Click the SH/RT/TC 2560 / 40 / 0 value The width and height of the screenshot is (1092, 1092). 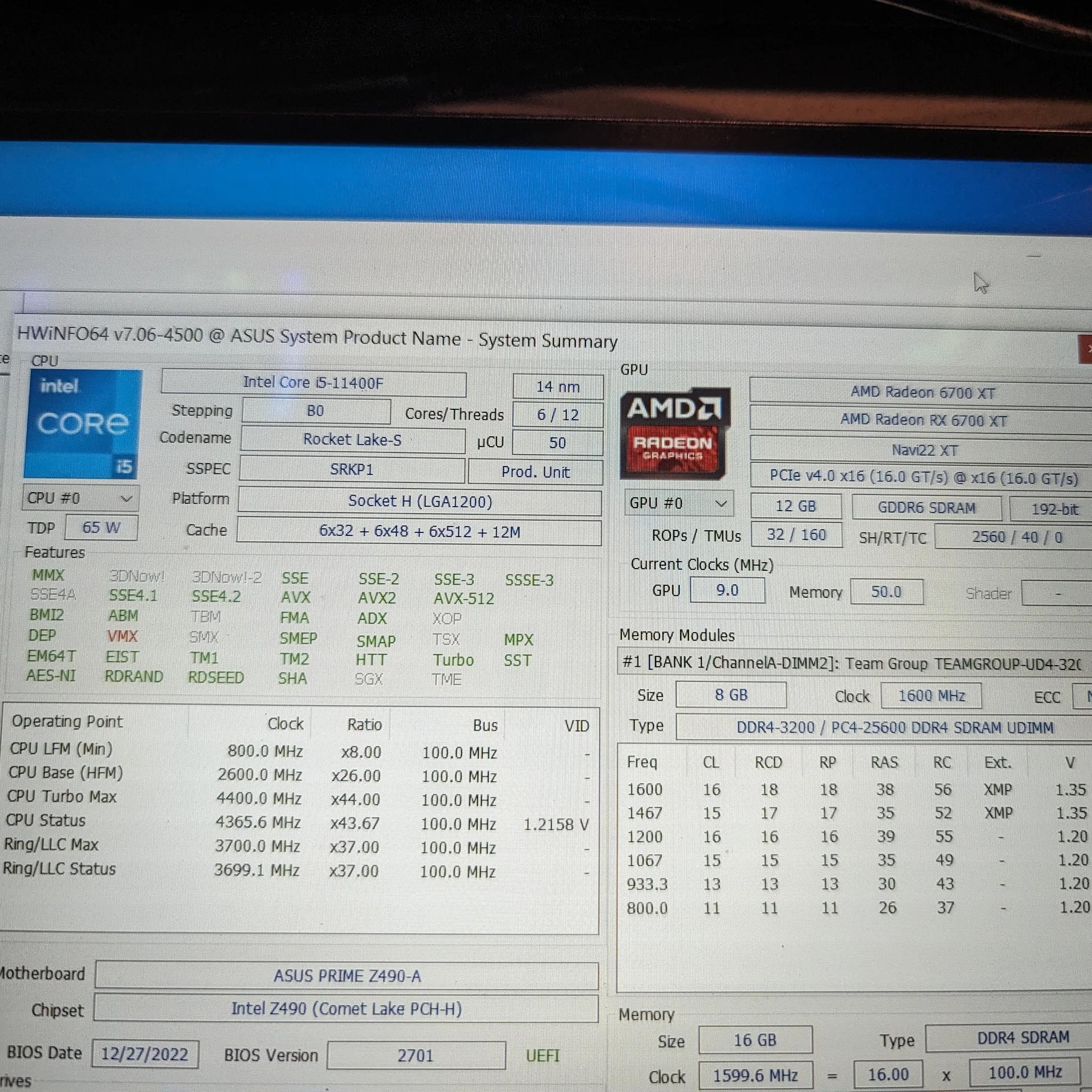(x=1014, y=537)
